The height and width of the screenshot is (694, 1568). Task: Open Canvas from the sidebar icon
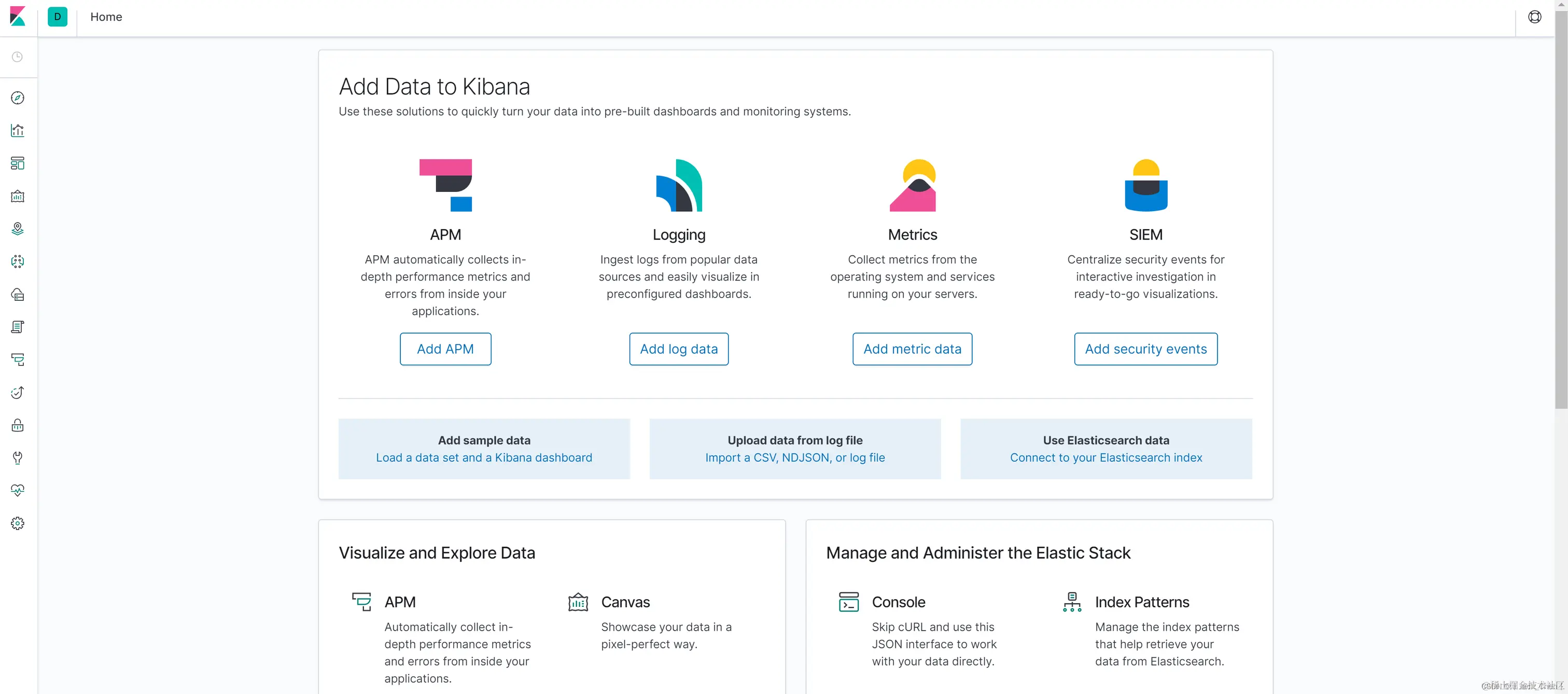click(18, 196)
